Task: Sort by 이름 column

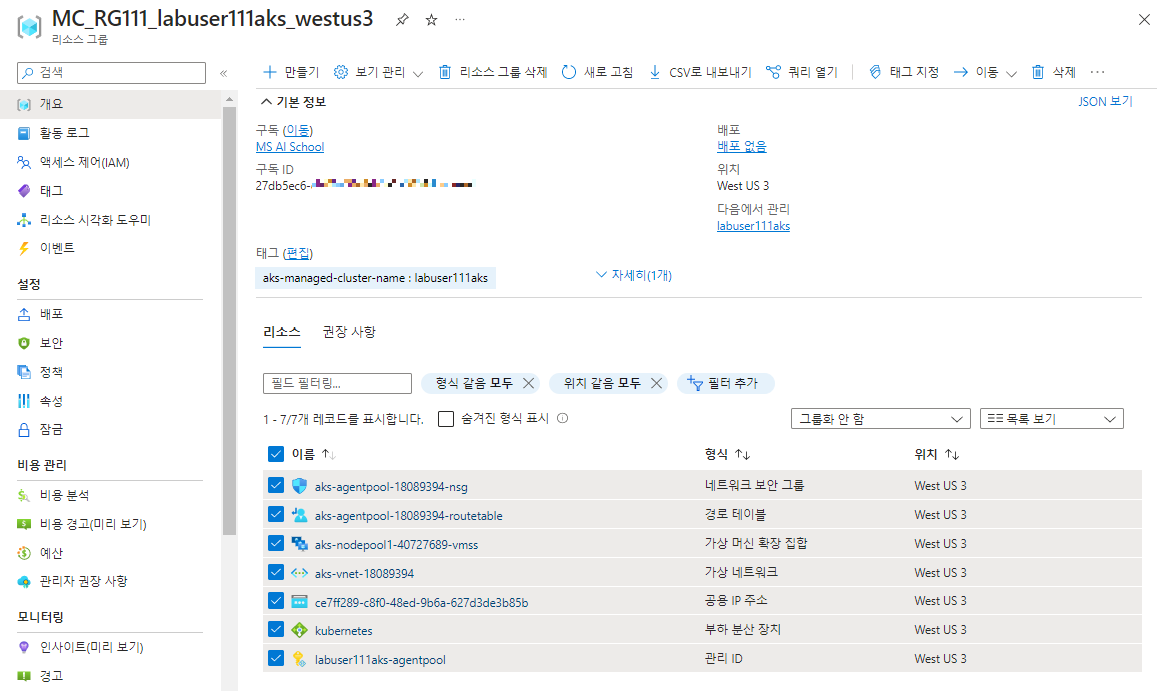Action: click(x=314, y=454)
